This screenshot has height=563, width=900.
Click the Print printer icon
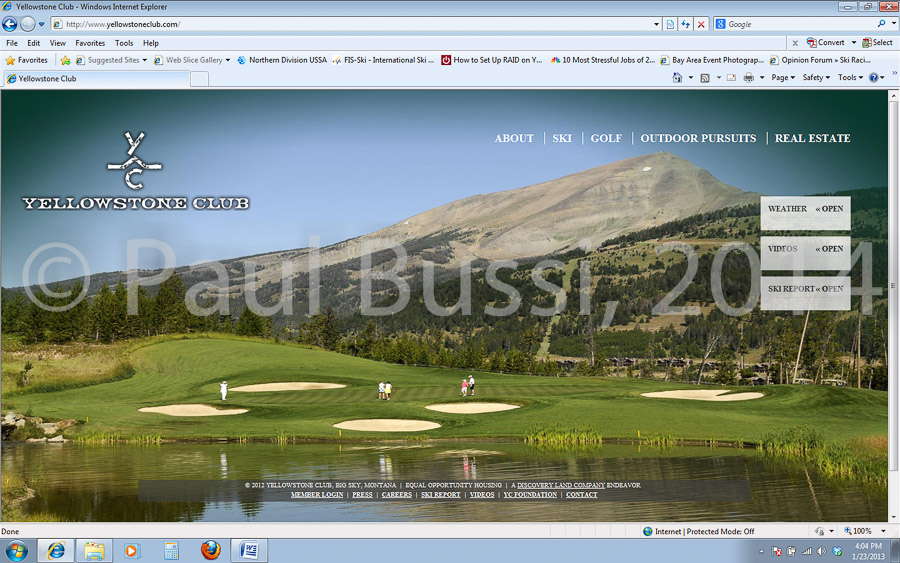click(x=748, y=77)
